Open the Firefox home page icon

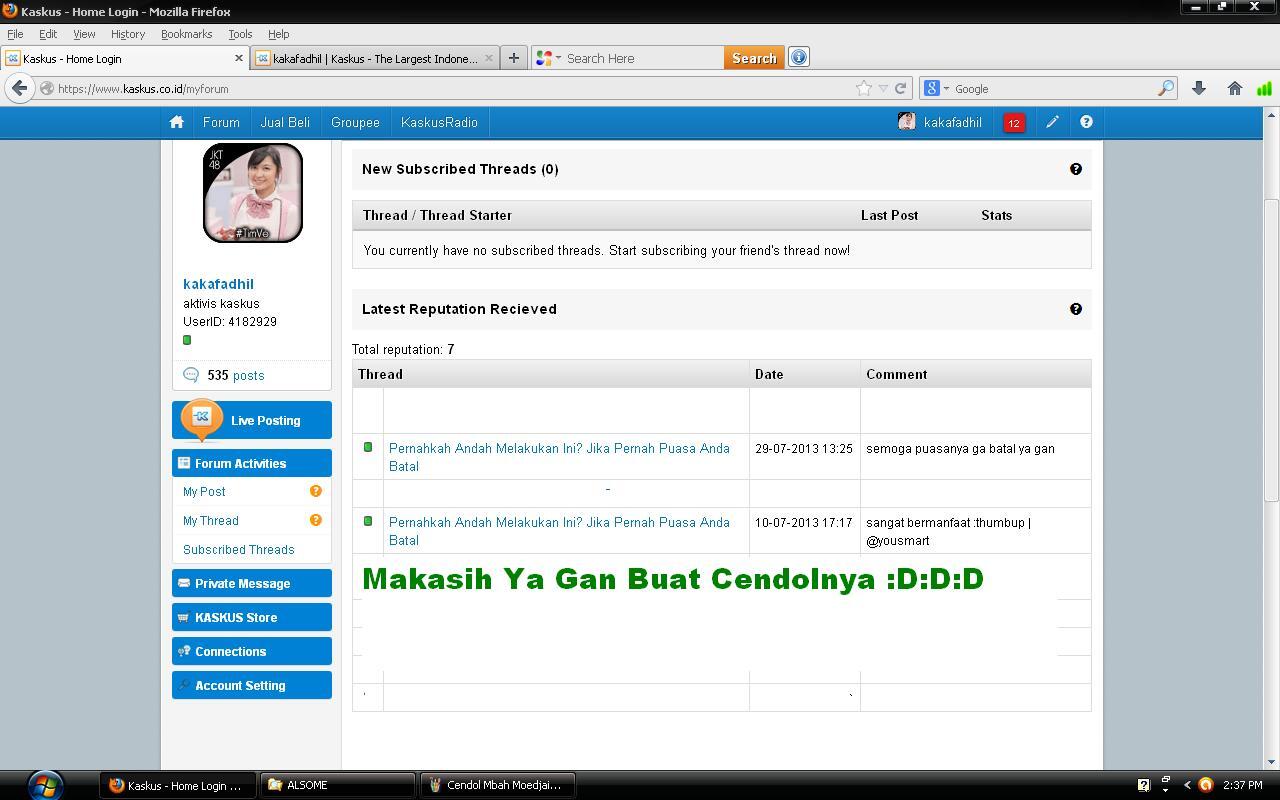tap(1235, 88)
